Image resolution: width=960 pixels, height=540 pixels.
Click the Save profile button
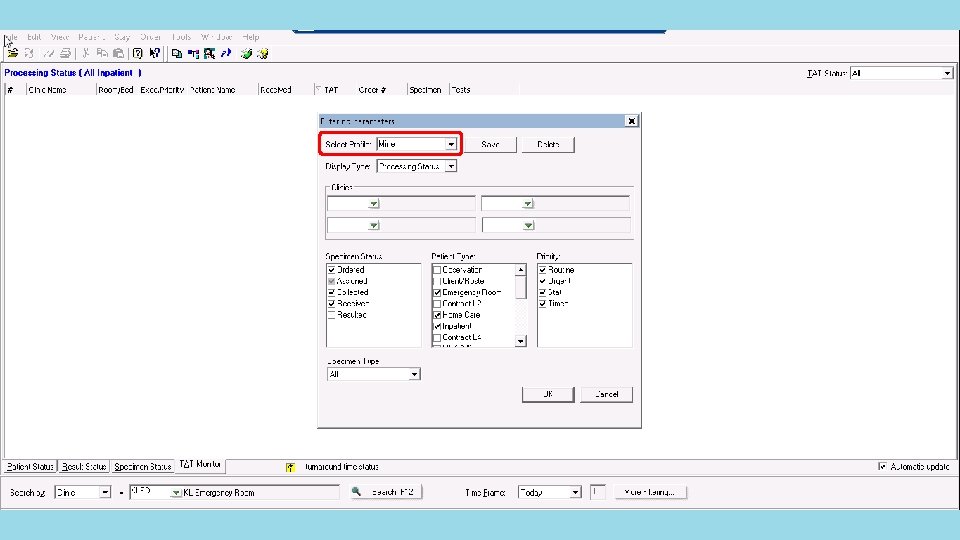pyautogui.click(x=490, y=144)
